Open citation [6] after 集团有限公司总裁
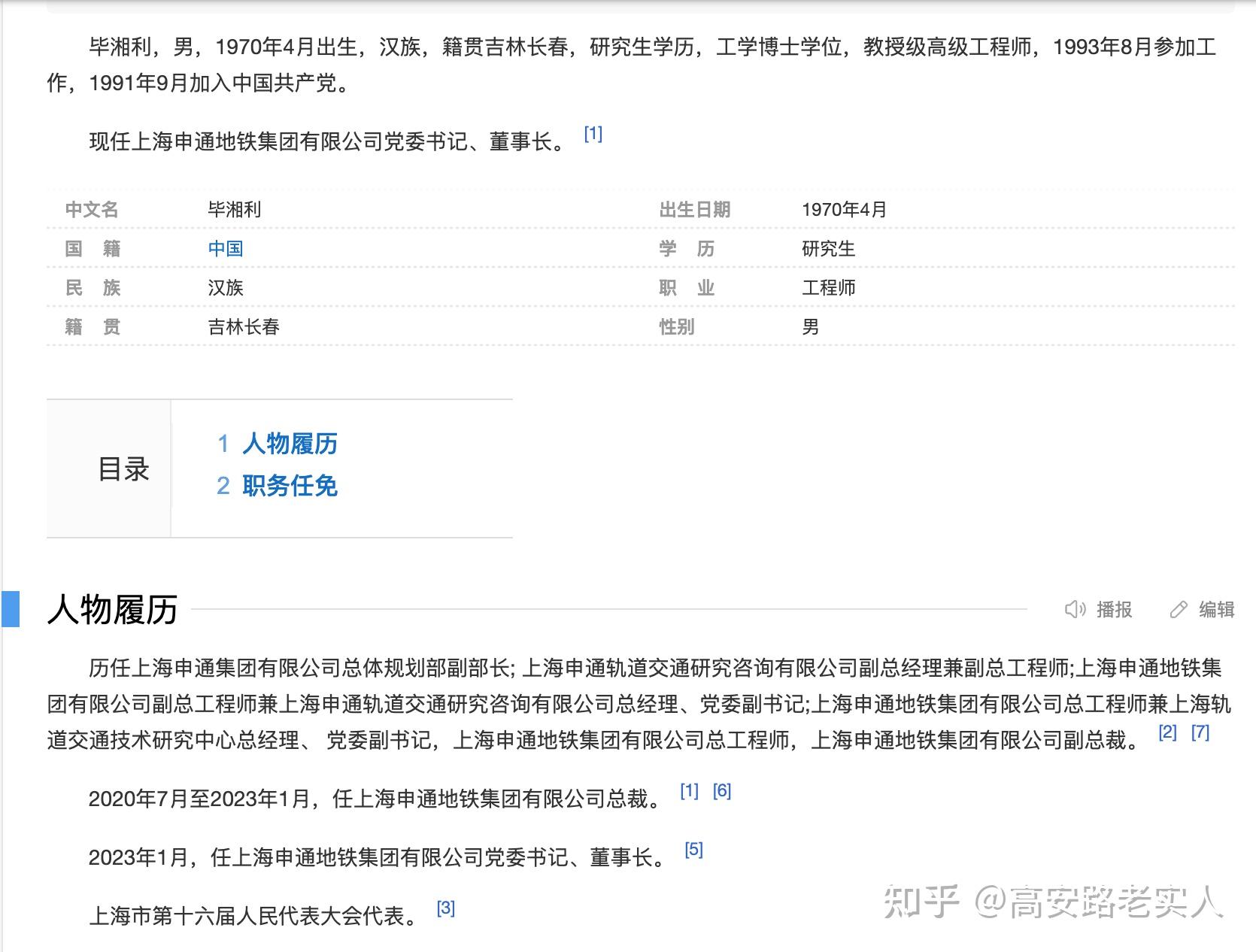 tap(722, 791)
